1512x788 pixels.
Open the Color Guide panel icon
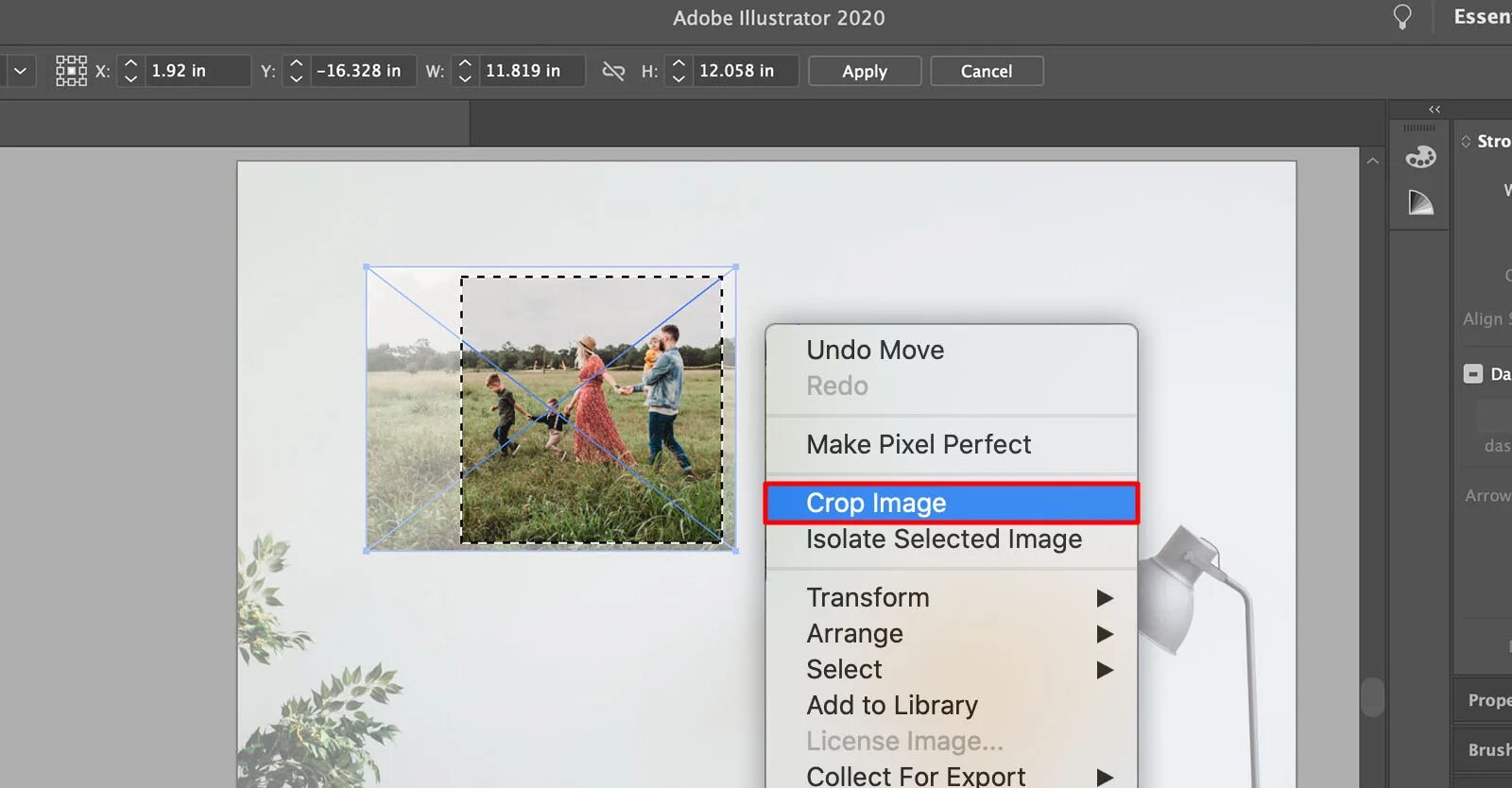(x=1420, y=202)
